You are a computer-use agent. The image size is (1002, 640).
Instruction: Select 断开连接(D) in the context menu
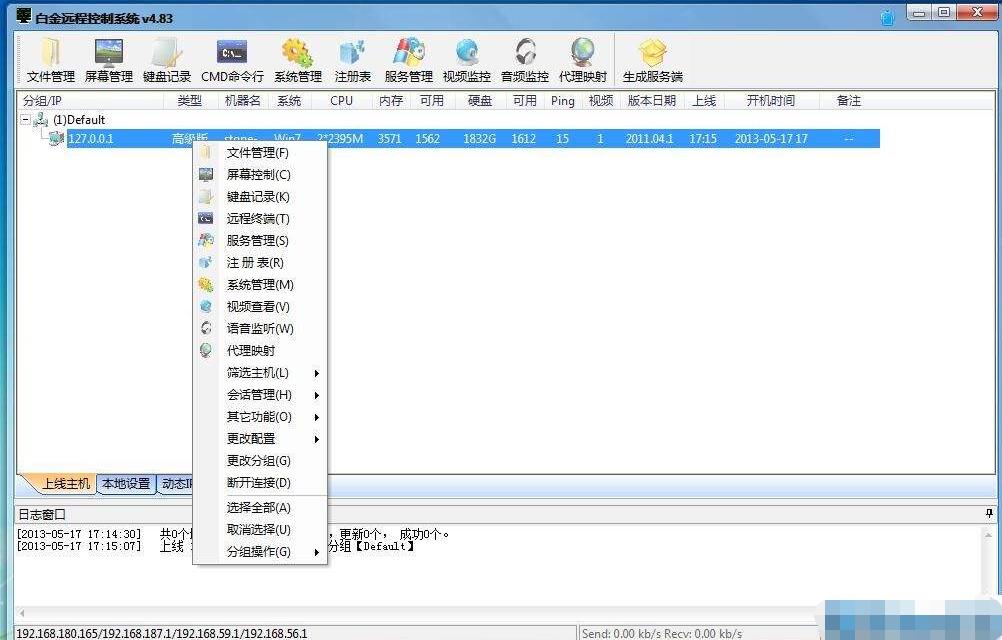(x=258, y=483)
